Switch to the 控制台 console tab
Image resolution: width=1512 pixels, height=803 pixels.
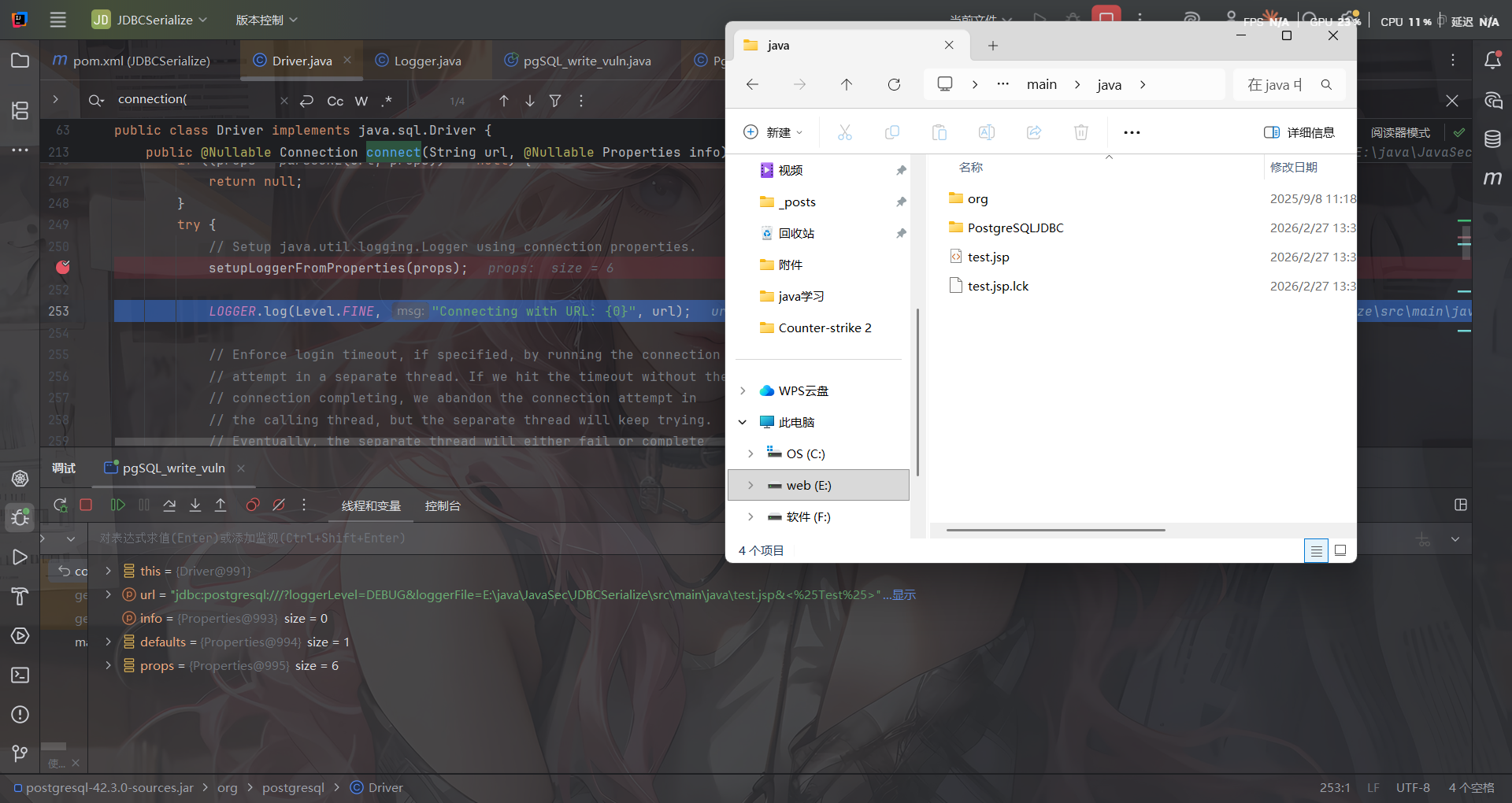443,506
